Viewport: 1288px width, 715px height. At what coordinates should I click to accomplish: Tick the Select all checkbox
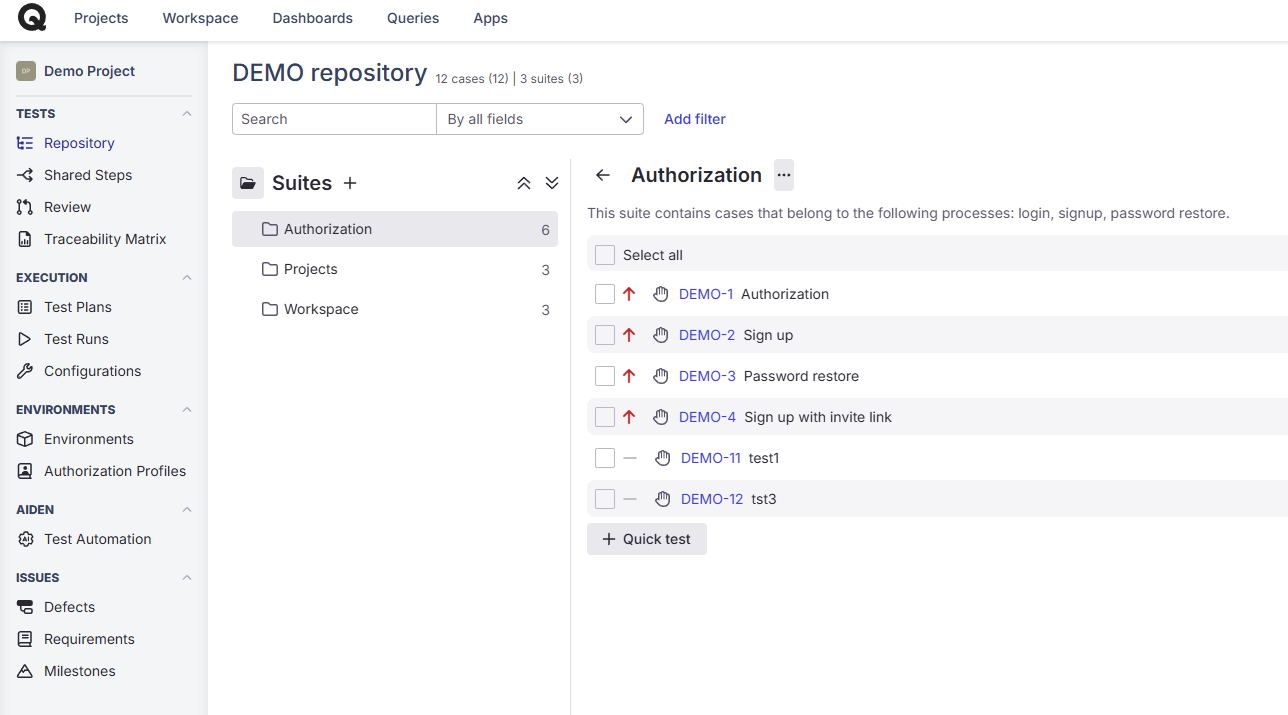pos(605,255)
